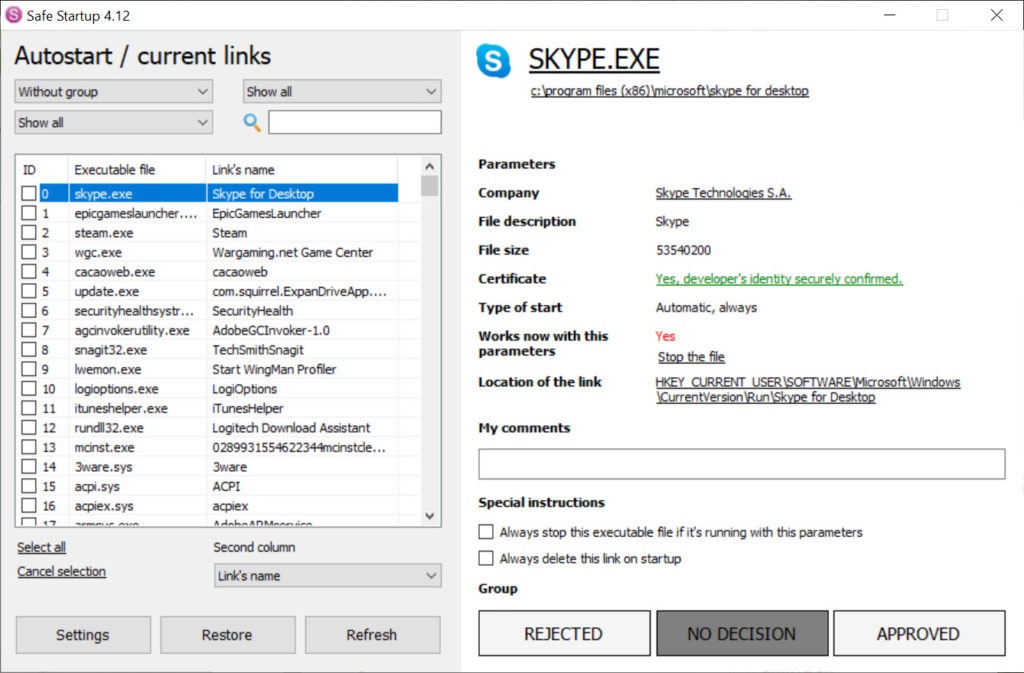
Task: Select the Logitech Download Assistant entry
Action: point(291,428)
